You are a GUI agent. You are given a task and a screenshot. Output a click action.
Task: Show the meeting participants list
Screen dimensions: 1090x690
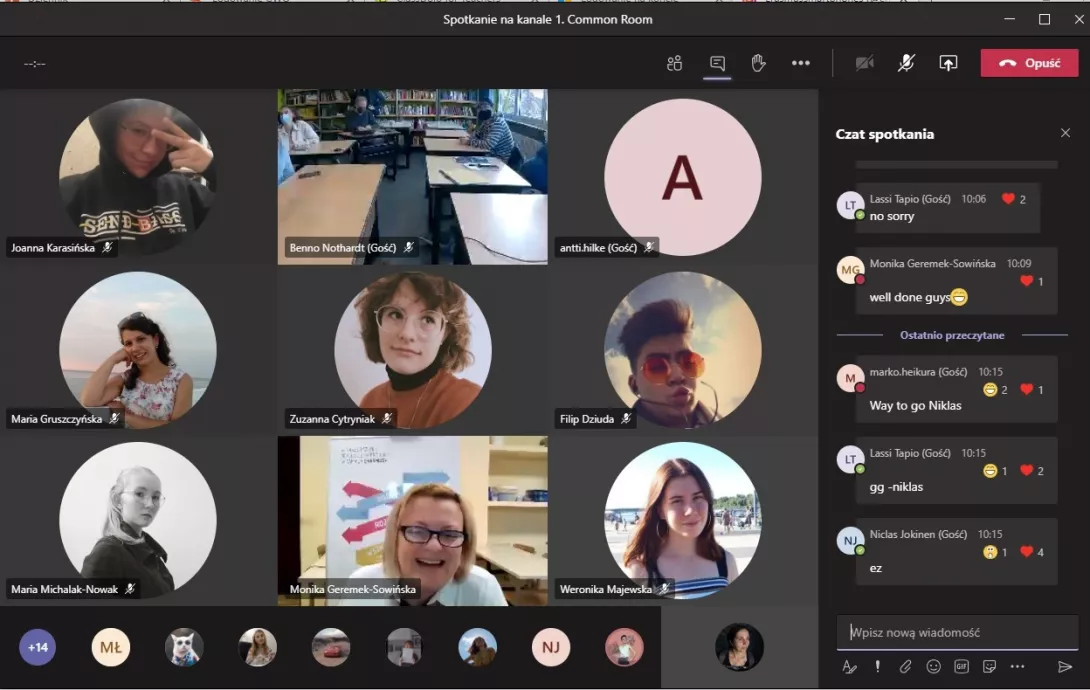[x=674, y=63]
